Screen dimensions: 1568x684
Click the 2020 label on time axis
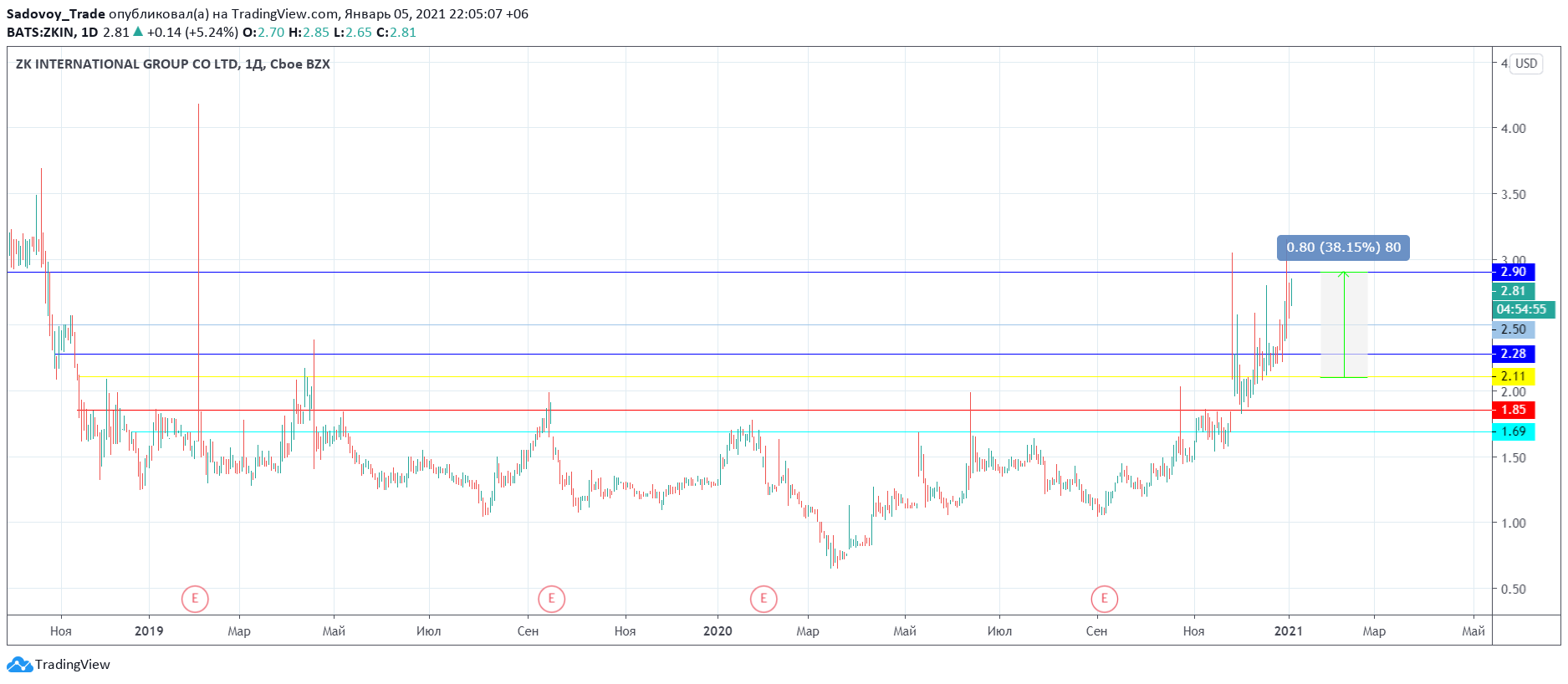(718, 631)
